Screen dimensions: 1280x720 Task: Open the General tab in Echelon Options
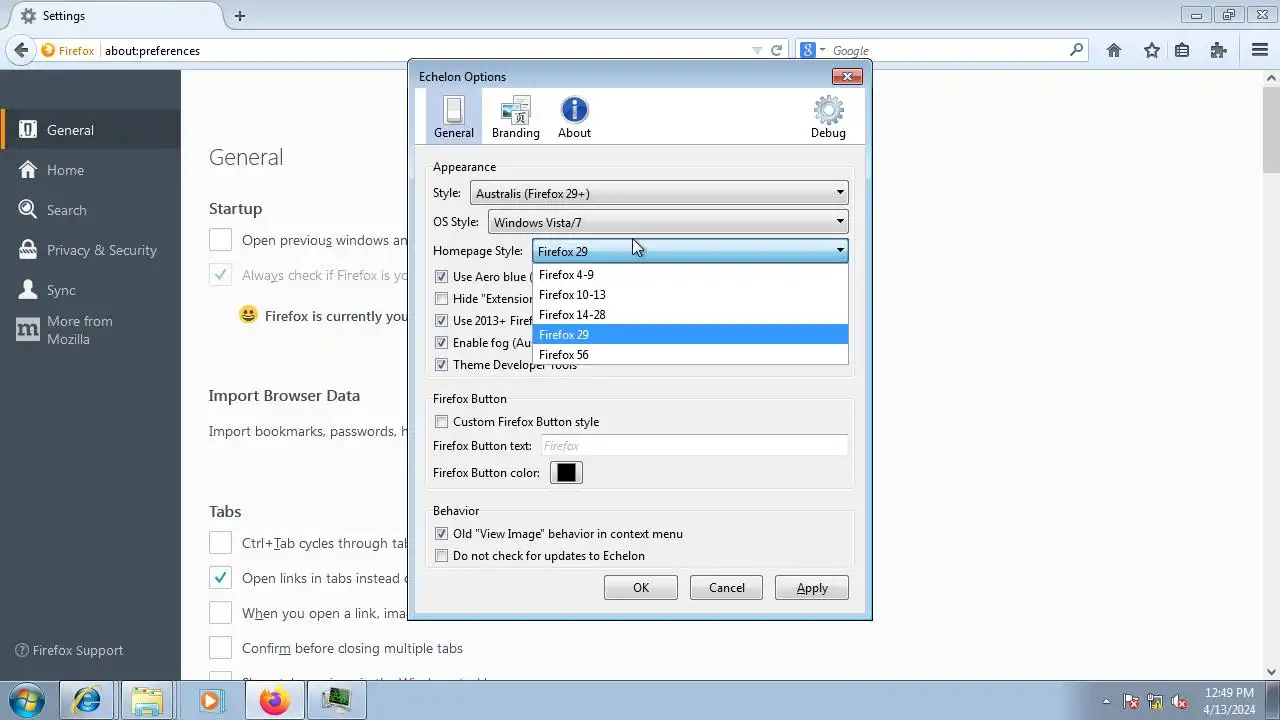[453, 117]
